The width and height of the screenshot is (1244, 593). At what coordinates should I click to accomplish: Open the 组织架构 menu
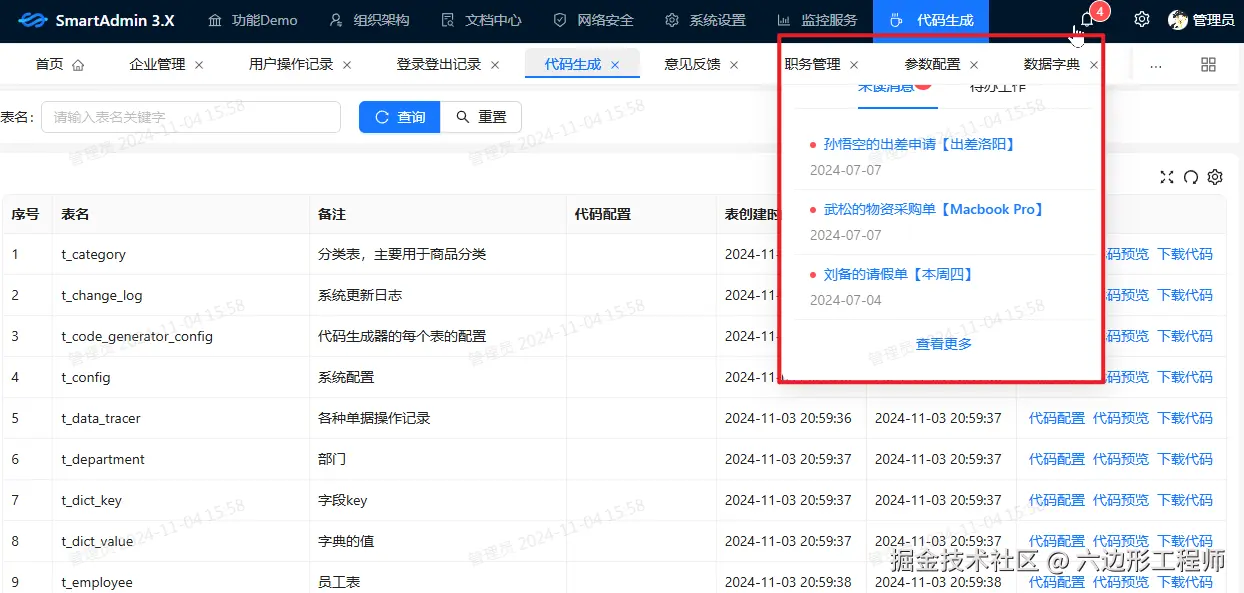(369, 20)
